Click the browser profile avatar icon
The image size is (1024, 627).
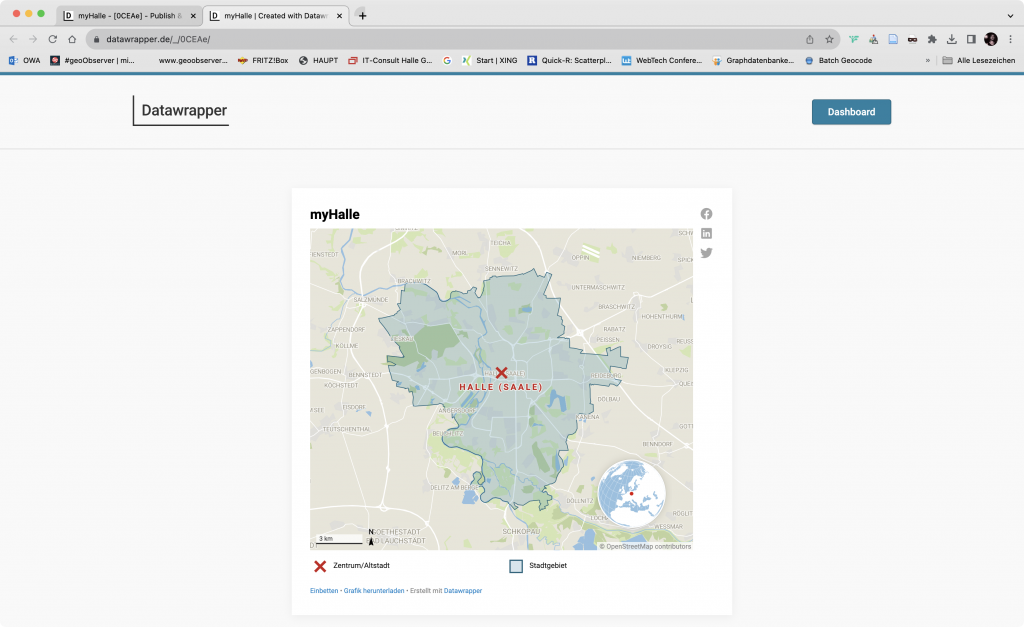tap(990, 39)
